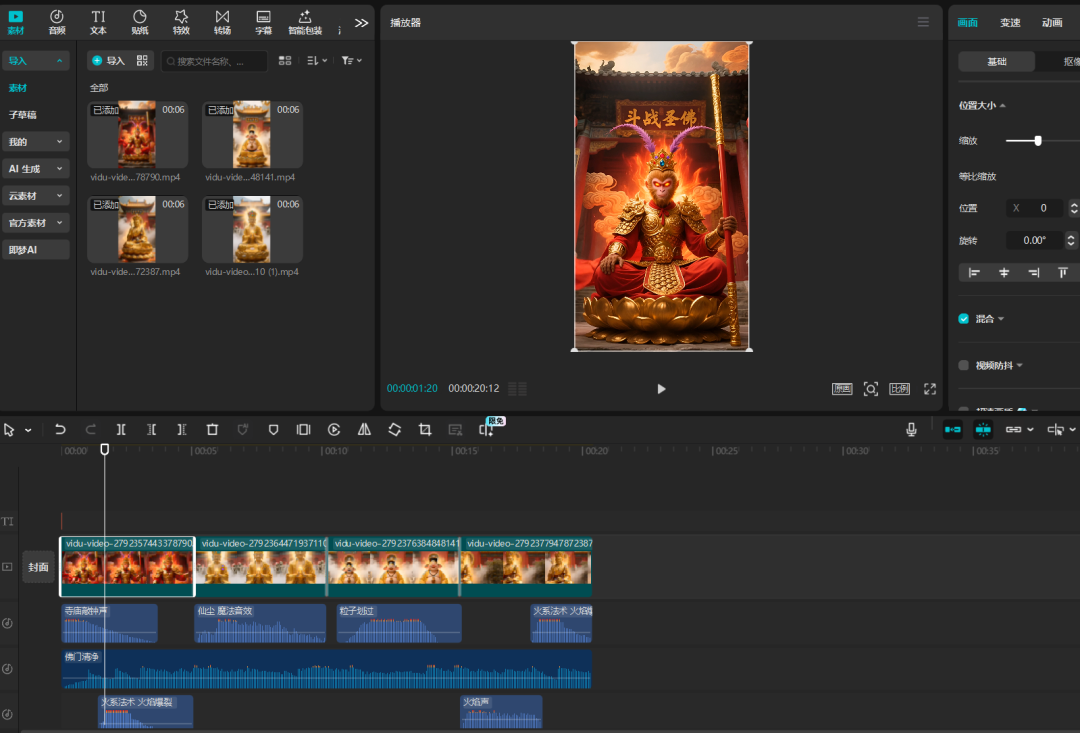Screen dimensions: 1080x733
Task: Enable the 视频防抖 checkbox
Action: tap(964, 365)
